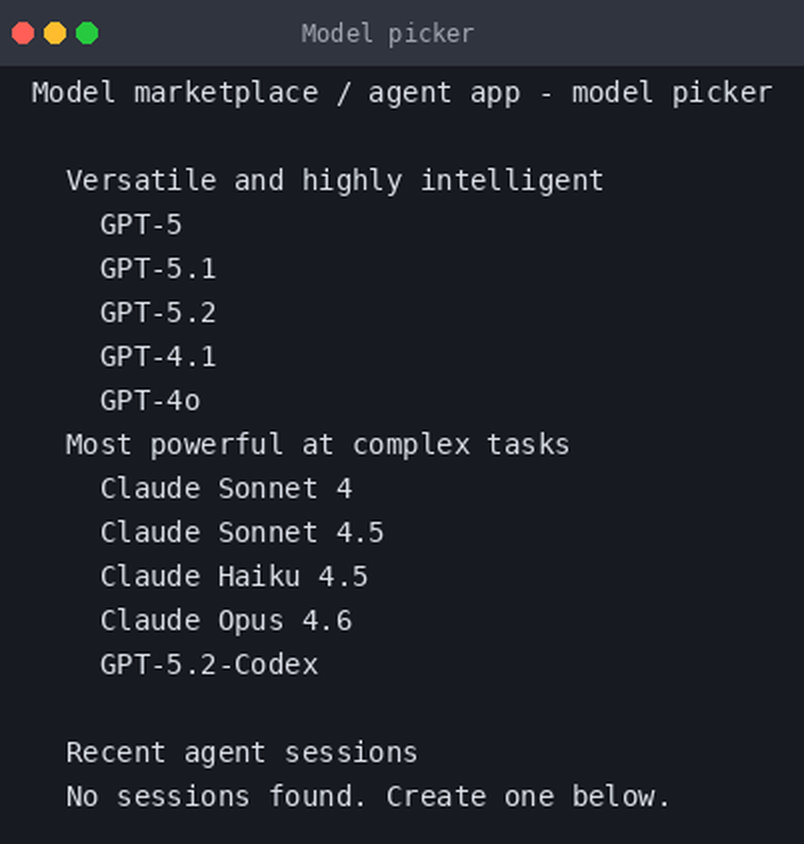
Task: Select Claude Opus 4.6
Action: (226, 621)
